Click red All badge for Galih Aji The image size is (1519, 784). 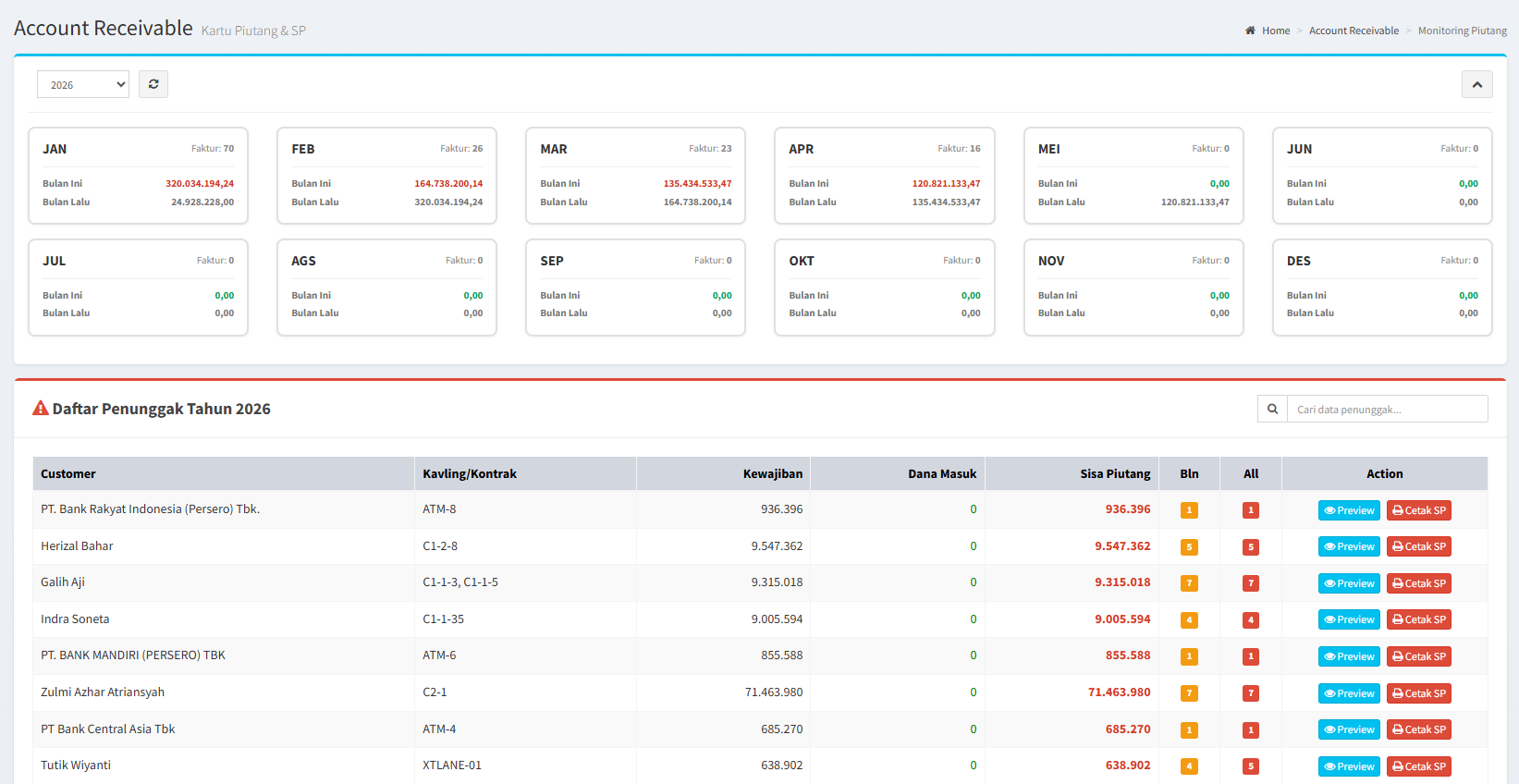click(x=1251, y=583)
